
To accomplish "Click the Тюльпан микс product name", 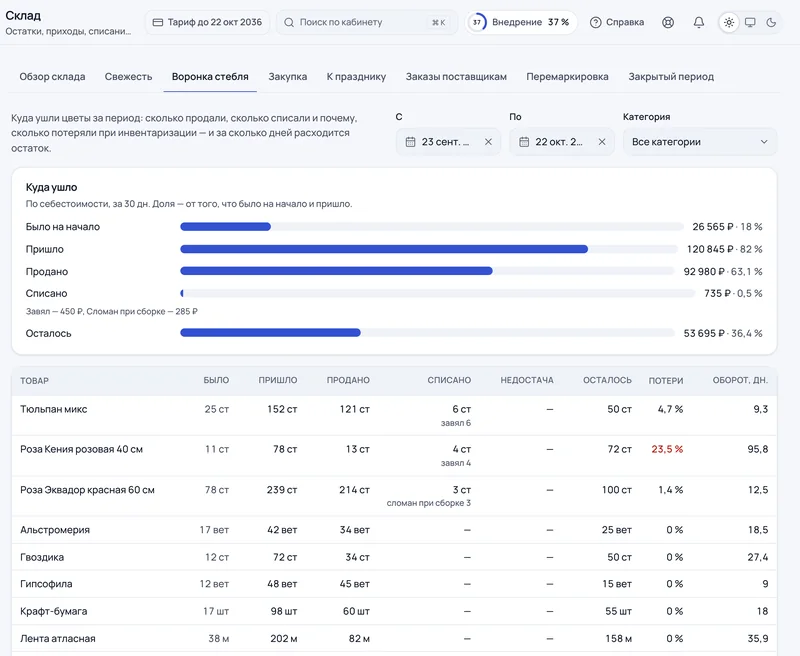I will tap(54, 409).
